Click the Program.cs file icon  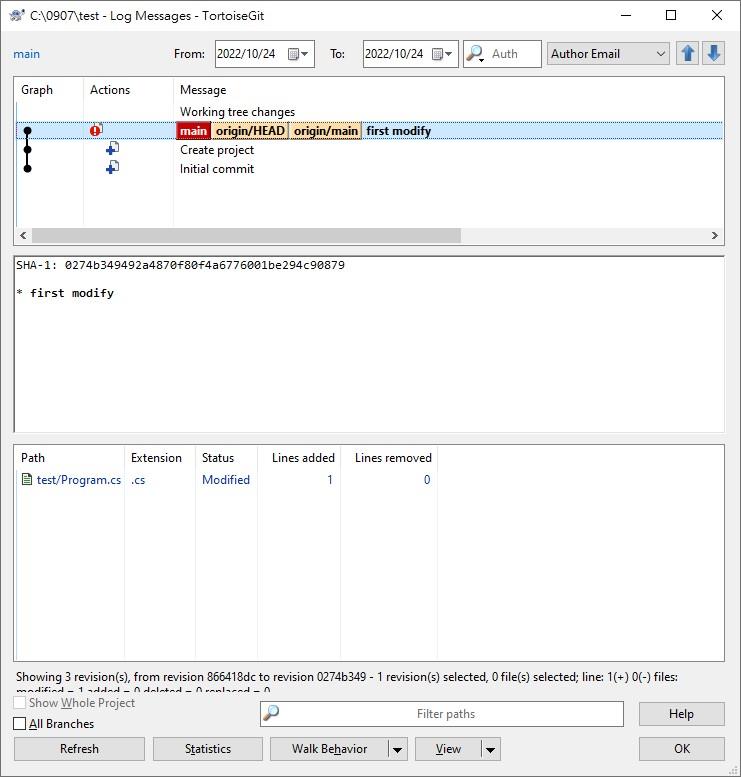[27, 480]
